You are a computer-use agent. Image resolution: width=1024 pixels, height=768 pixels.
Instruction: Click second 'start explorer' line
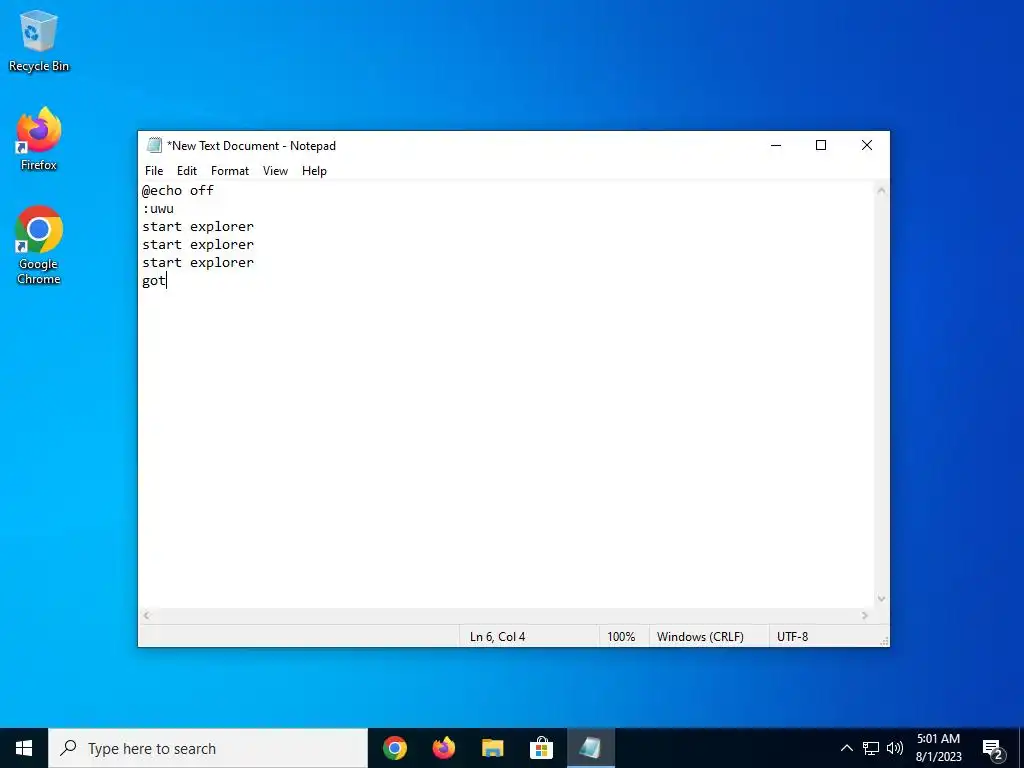tap(198, 244)
